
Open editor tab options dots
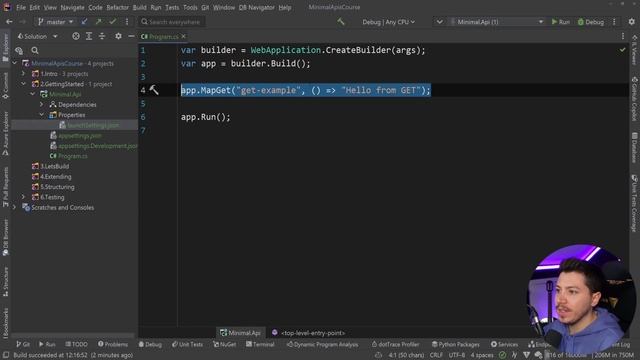pos(623,36)
